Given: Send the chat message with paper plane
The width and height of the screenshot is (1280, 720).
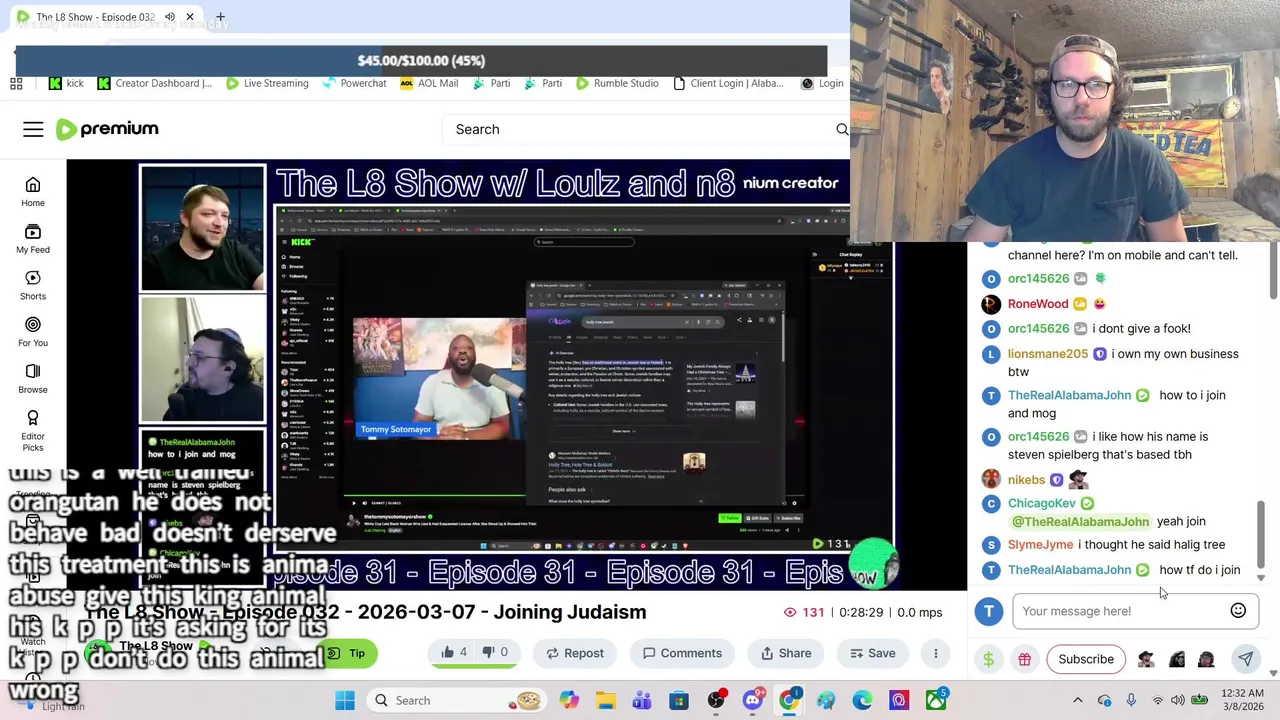Looking at the screenshot, I should coord(1245,659).
